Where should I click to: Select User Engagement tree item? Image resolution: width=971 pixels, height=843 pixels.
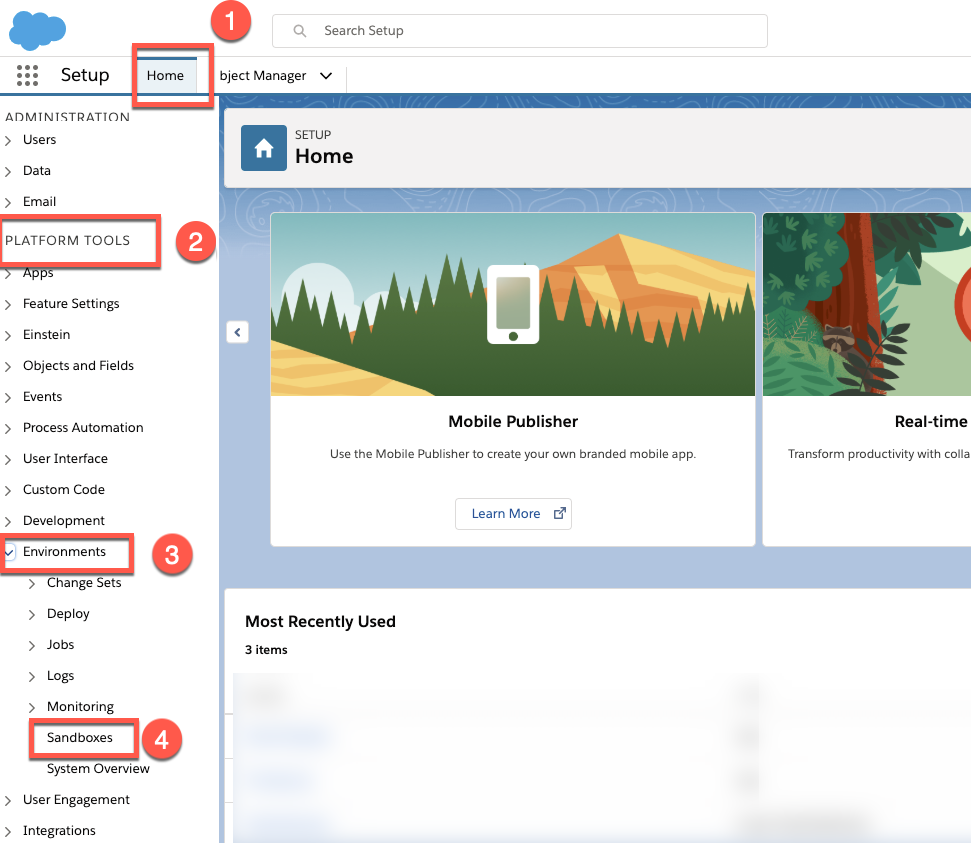click(76, 800)
